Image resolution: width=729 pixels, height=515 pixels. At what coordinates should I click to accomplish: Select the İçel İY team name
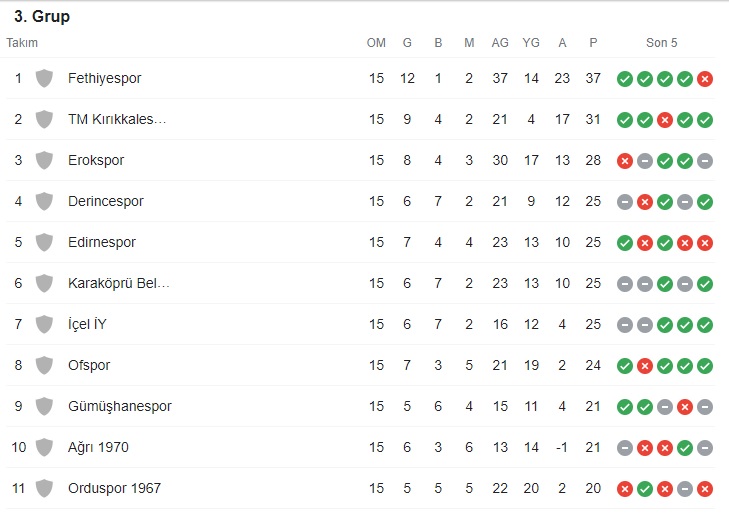87,324
